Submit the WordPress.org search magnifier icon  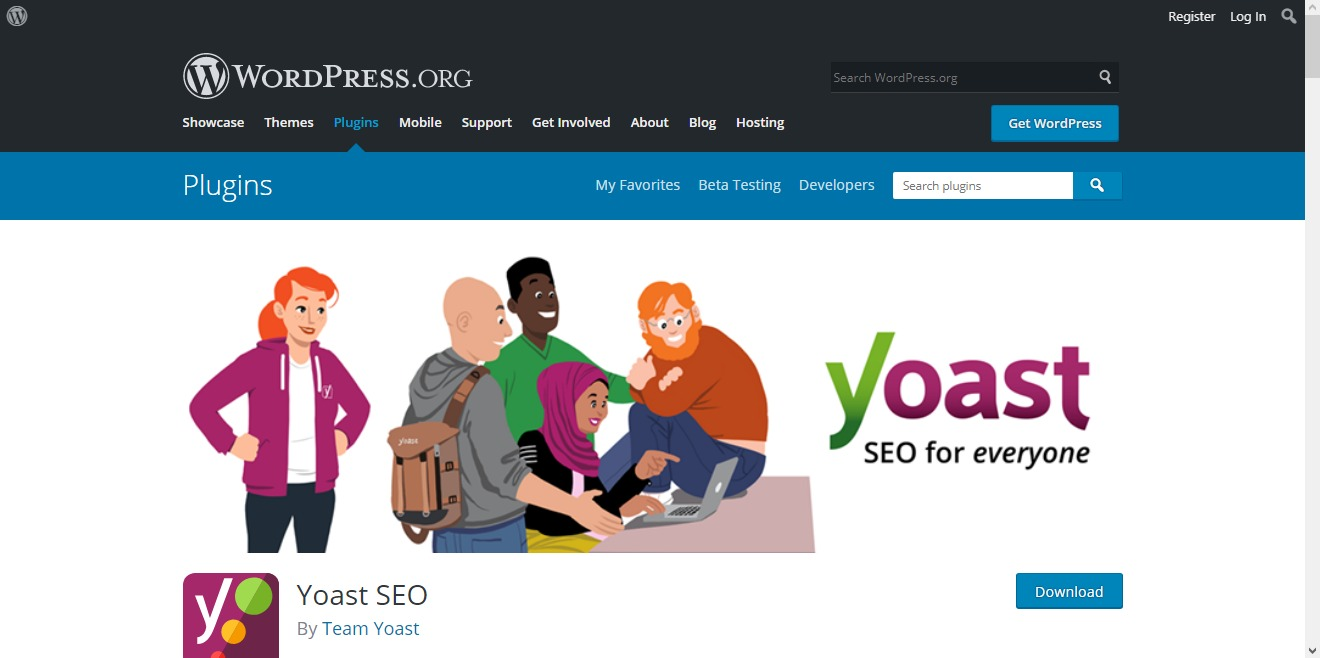(x=1105, y=77)
